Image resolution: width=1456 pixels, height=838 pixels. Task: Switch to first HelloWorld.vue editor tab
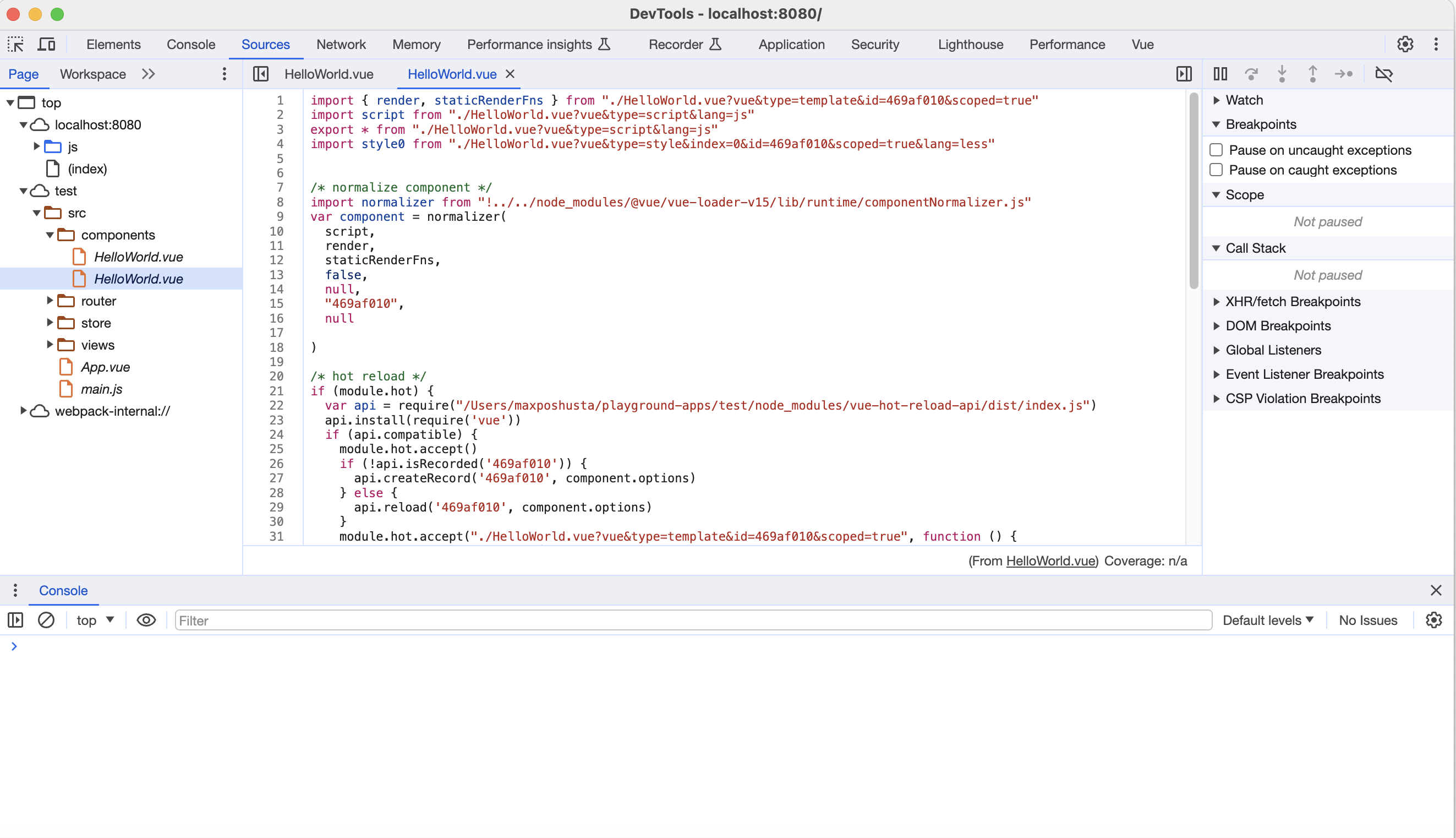[329, 74]
